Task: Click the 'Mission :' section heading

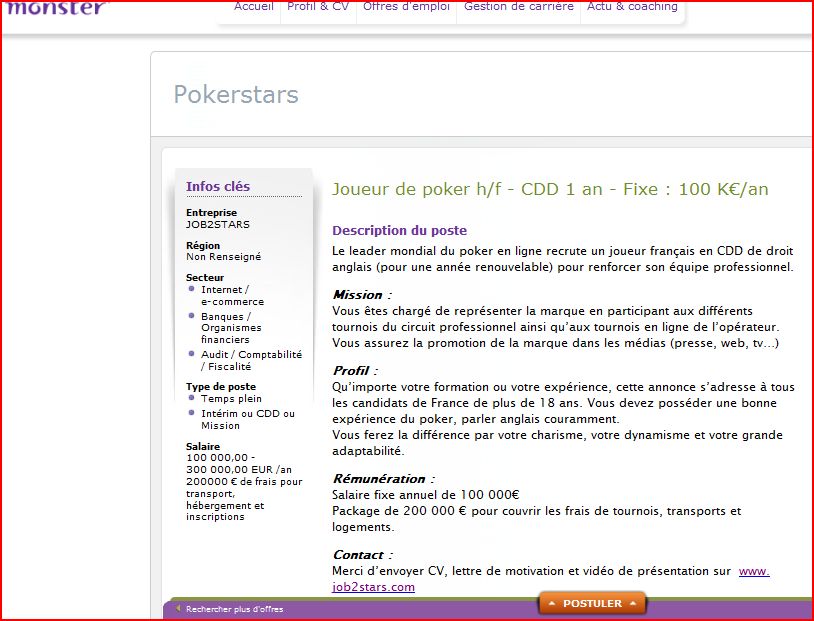Action: click(362, 295)
